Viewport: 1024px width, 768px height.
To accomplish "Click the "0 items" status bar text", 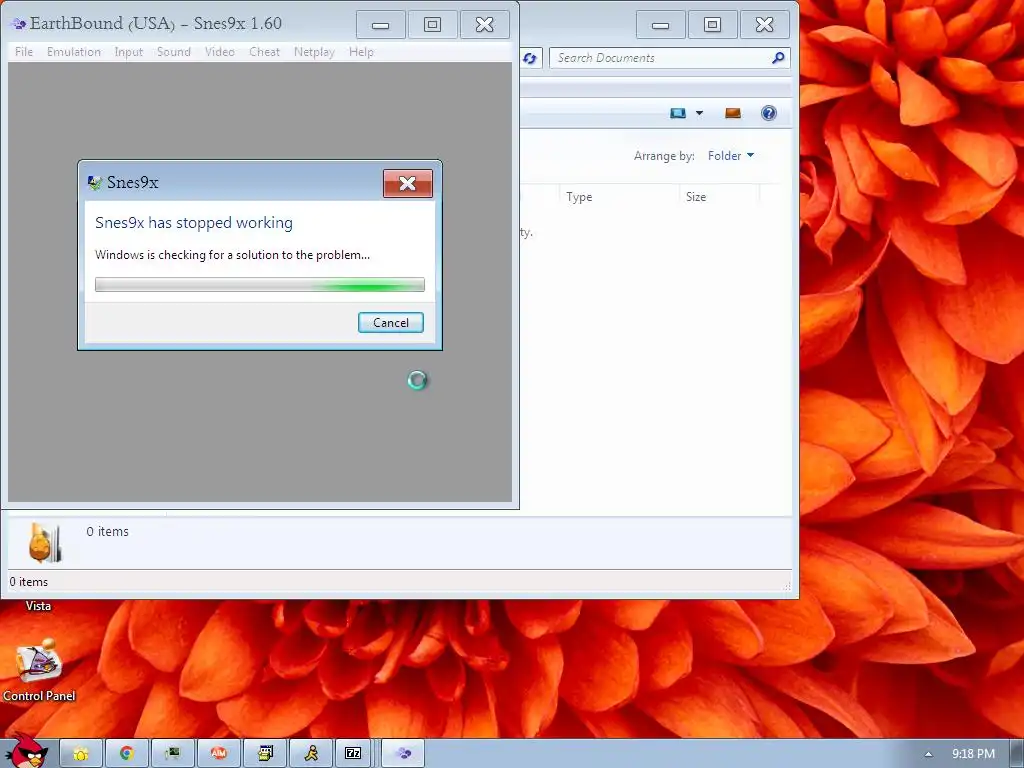I will (x=29, y=582).
